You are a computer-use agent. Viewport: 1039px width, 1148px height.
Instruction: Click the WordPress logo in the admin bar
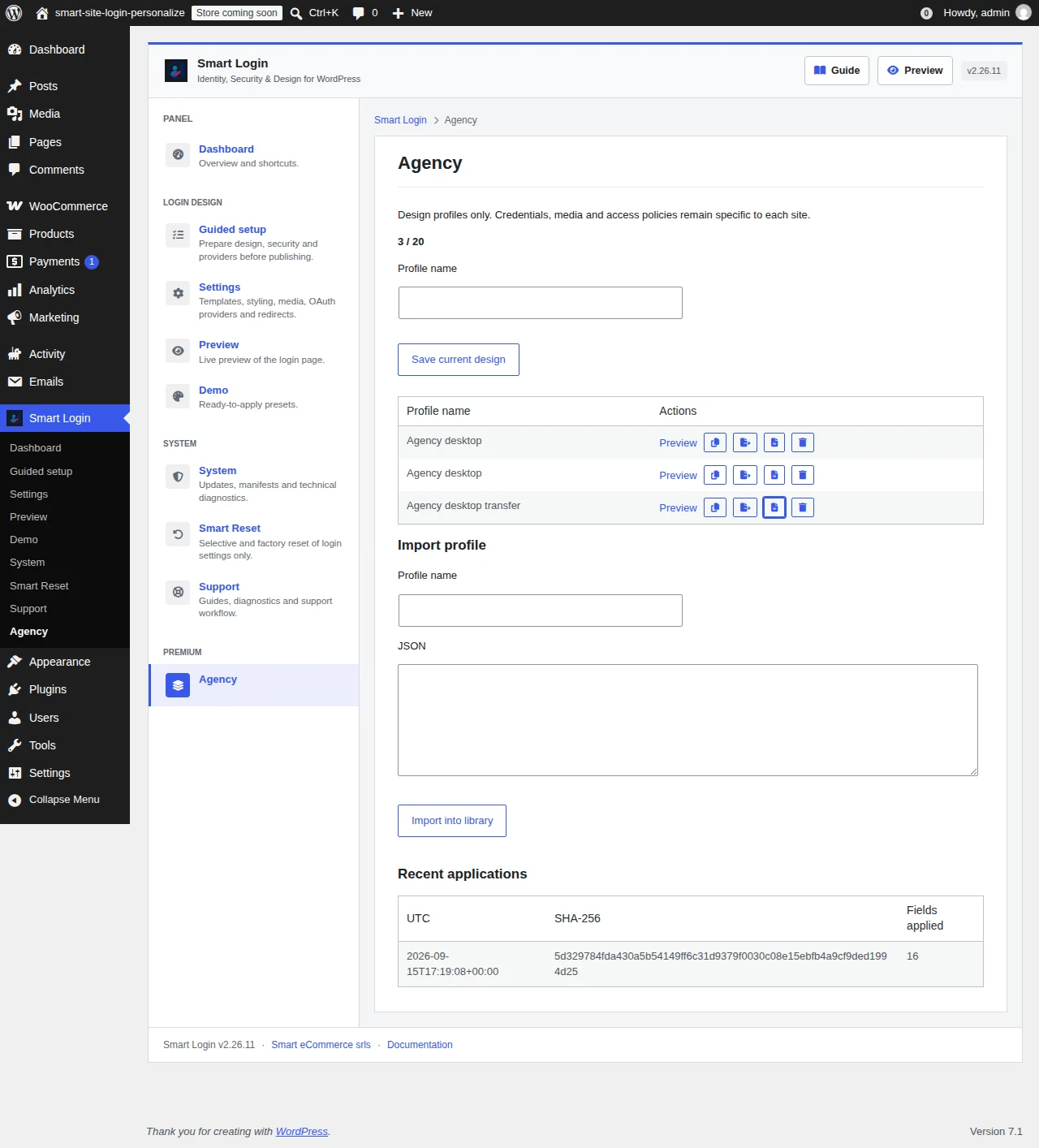[14, 13]
